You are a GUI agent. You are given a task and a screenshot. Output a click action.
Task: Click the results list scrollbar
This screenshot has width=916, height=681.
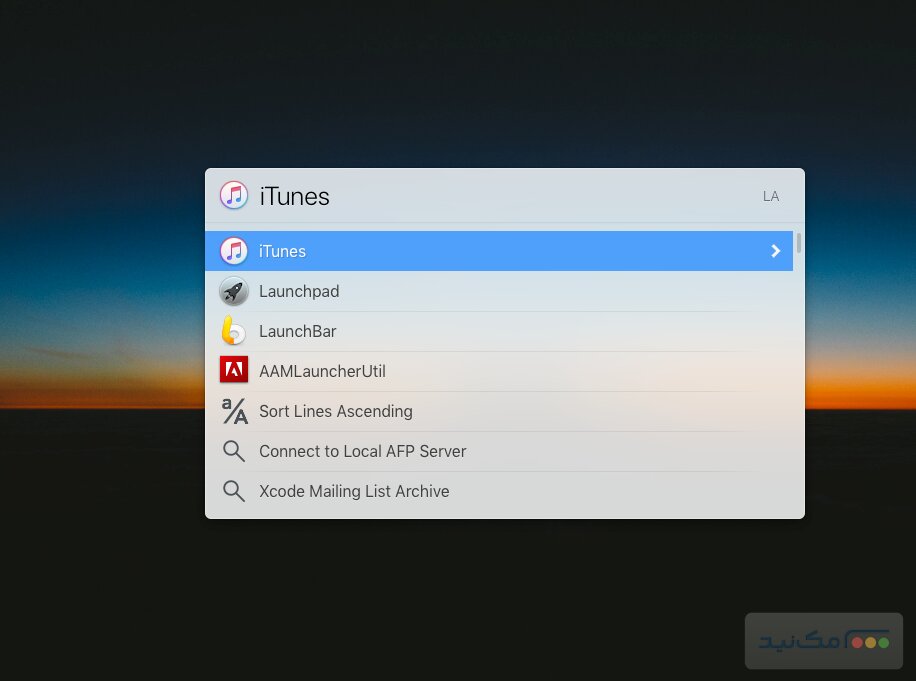click(x=798, y=243)
